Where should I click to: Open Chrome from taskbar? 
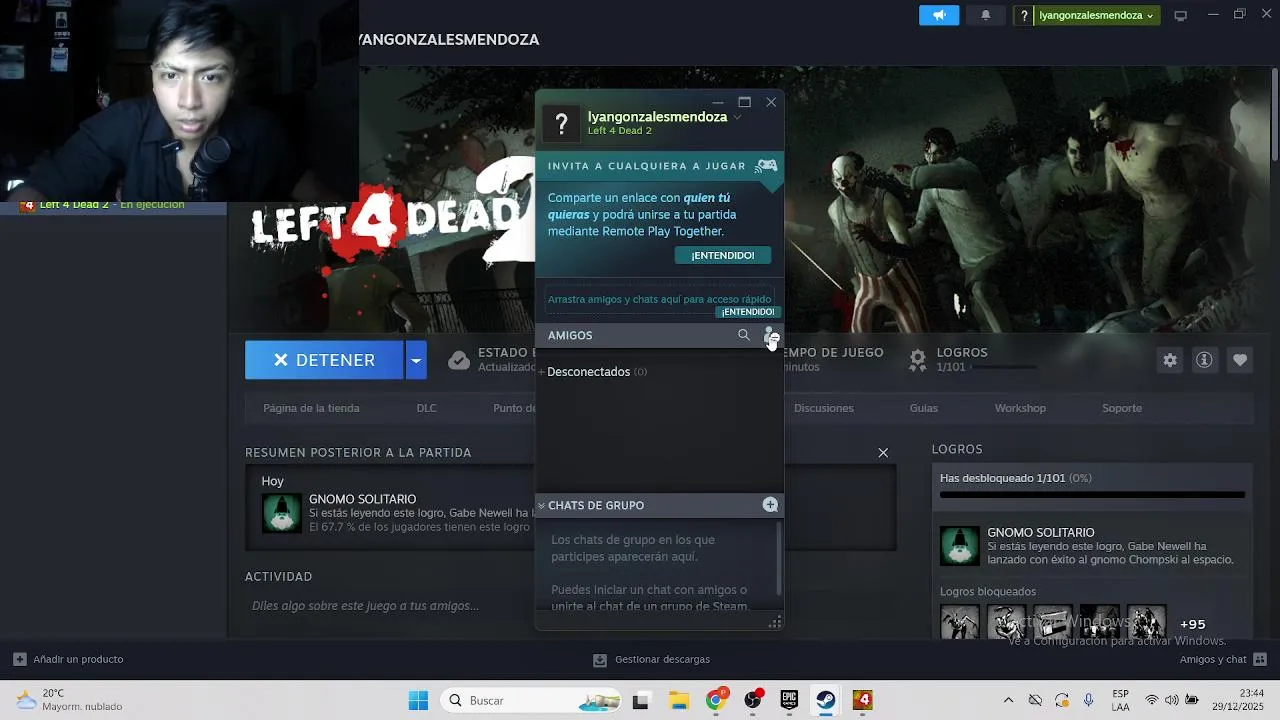(716, 701)
